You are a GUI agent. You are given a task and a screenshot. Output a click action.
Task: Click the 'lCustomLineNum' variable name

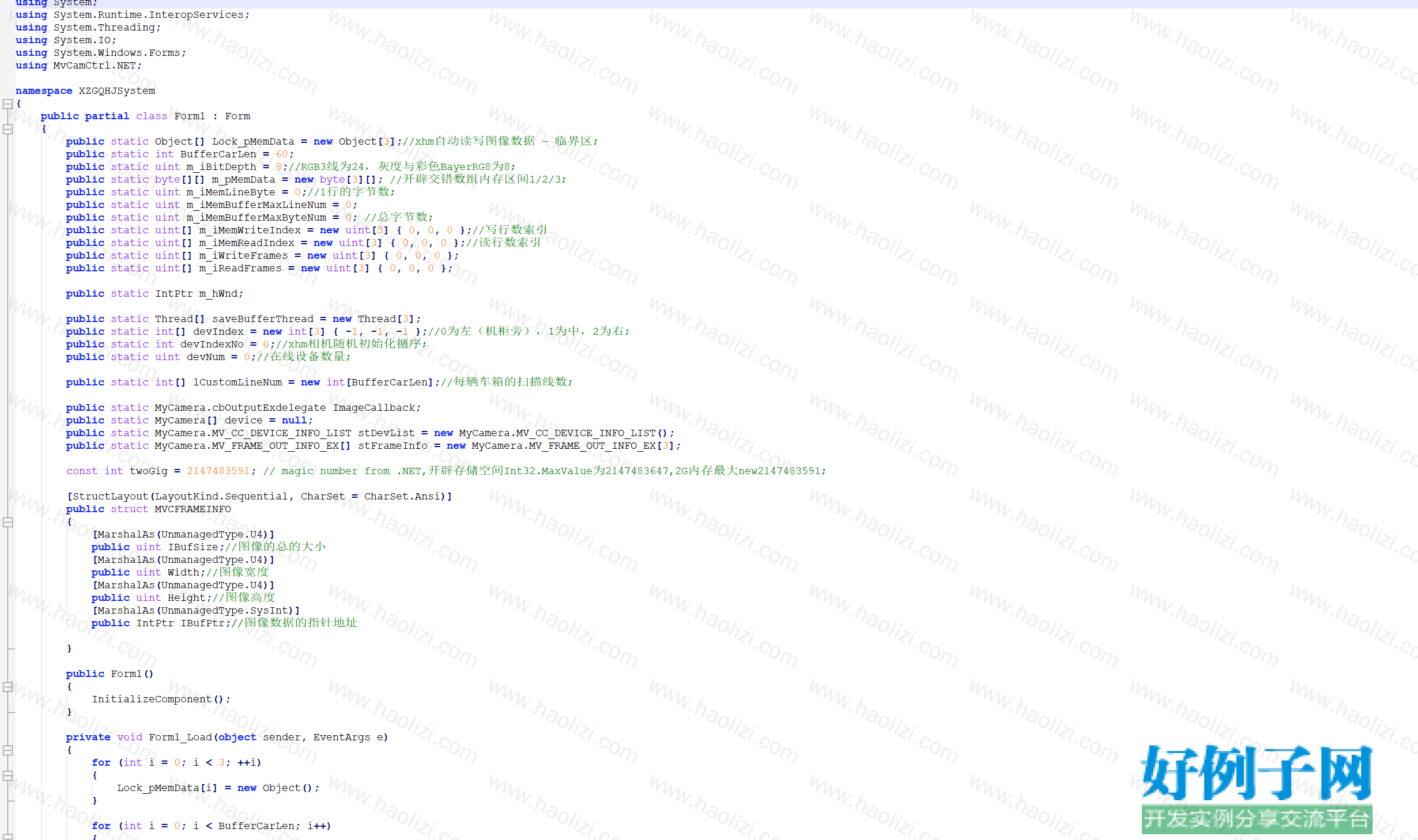[237, 383]
